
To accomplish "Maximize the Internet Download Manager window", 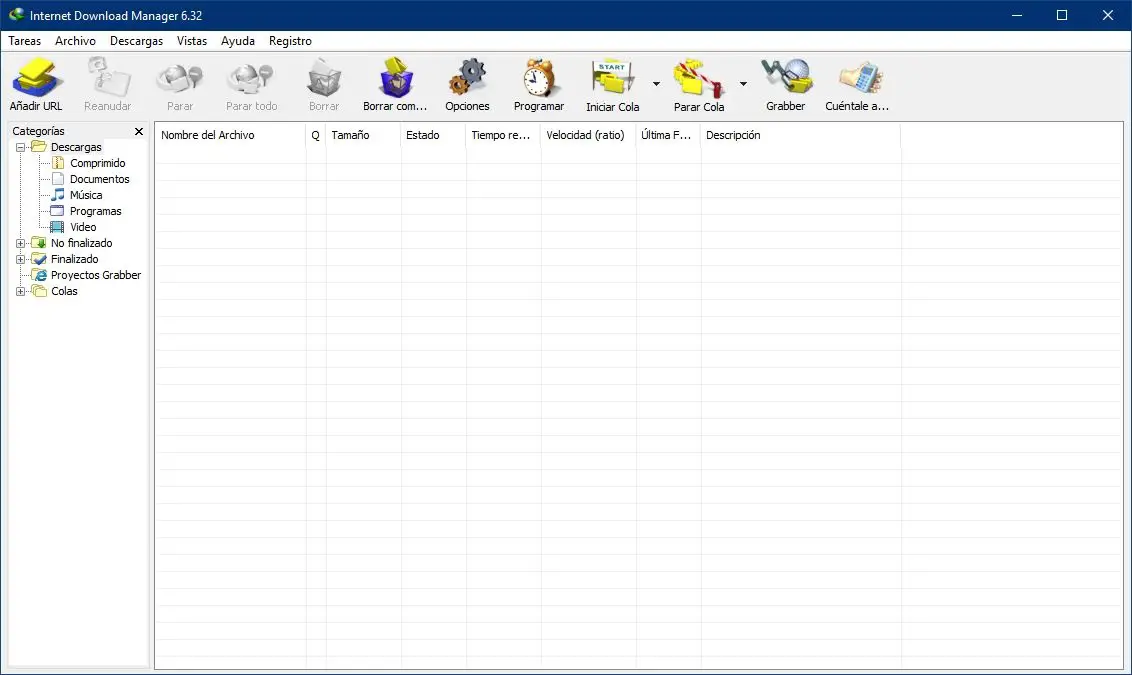I will point(1062,15).
